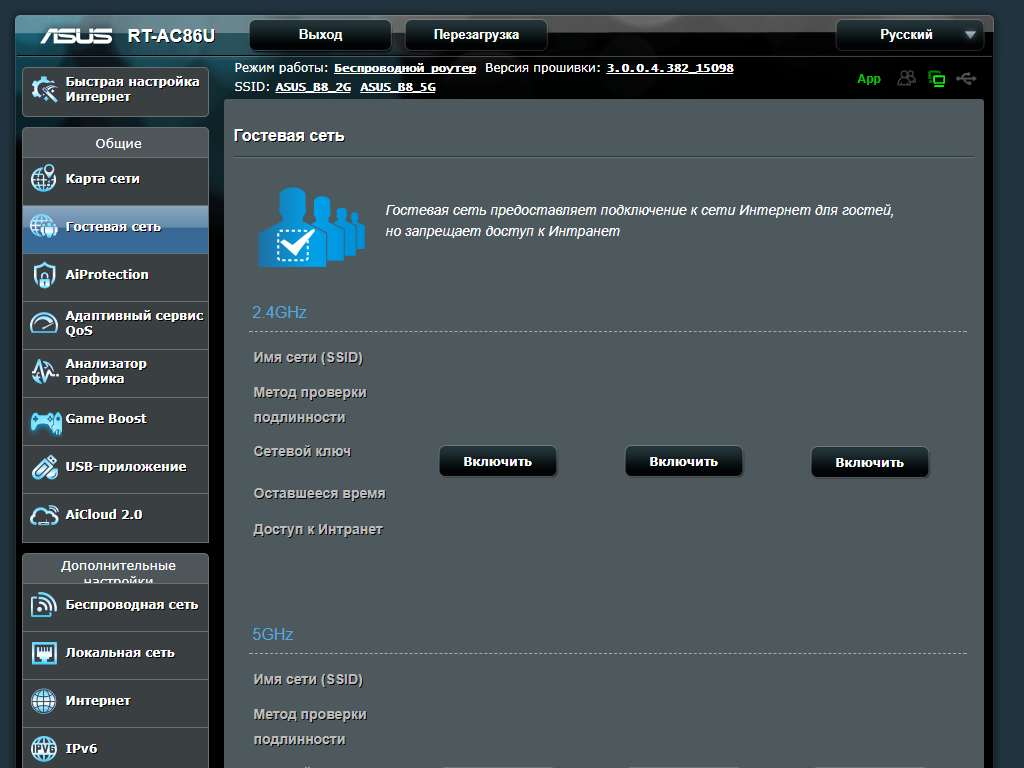
Task: Open the Game Boost menu entry
Action: (x=116, y=419)
